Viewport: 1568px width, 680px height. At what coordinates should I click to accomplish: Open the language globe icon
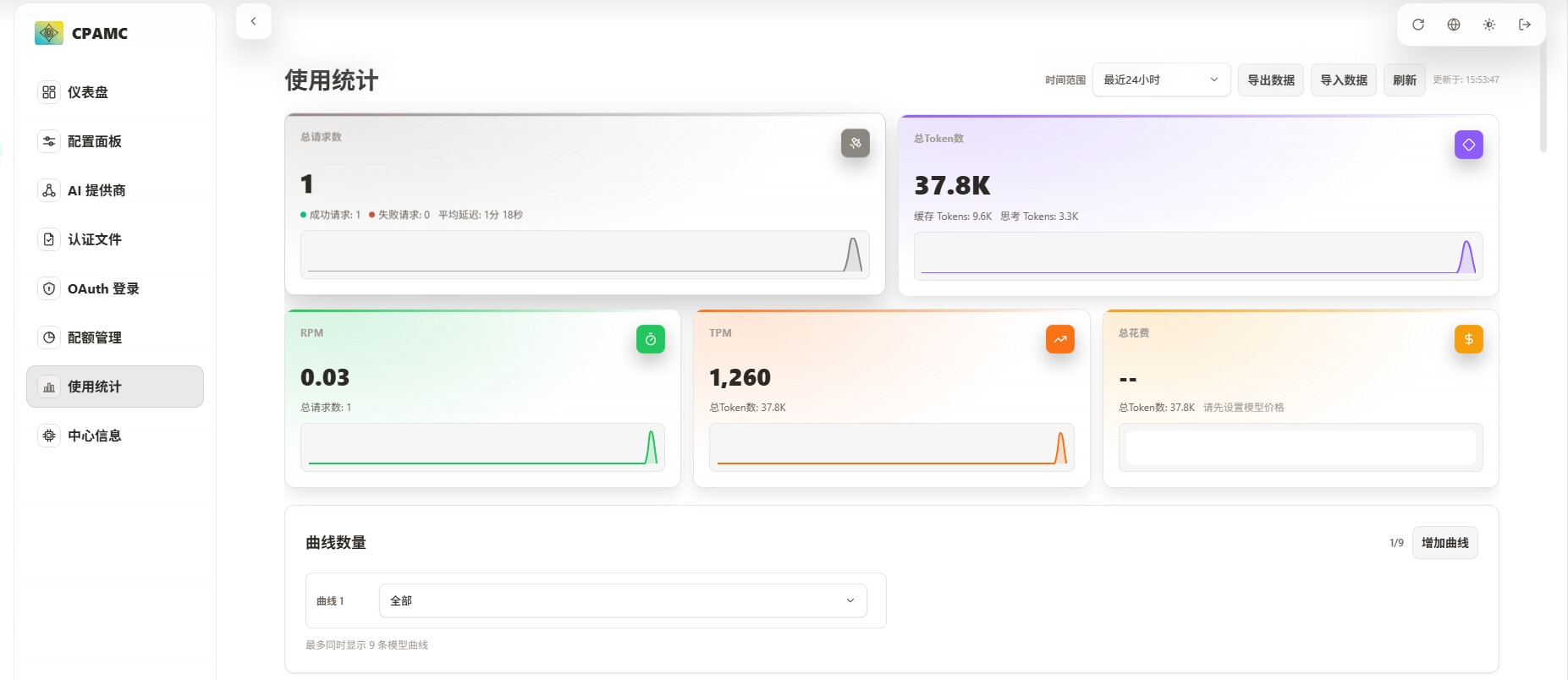pos(1454,25)
